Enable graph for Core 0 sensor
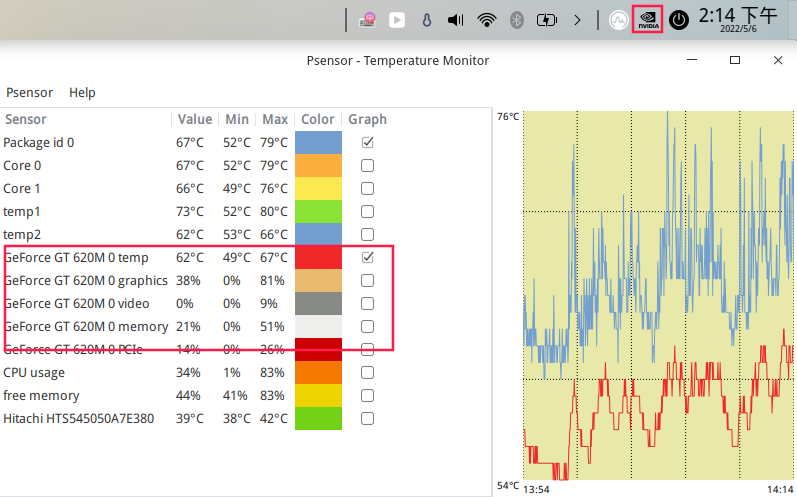 (367, 165)
